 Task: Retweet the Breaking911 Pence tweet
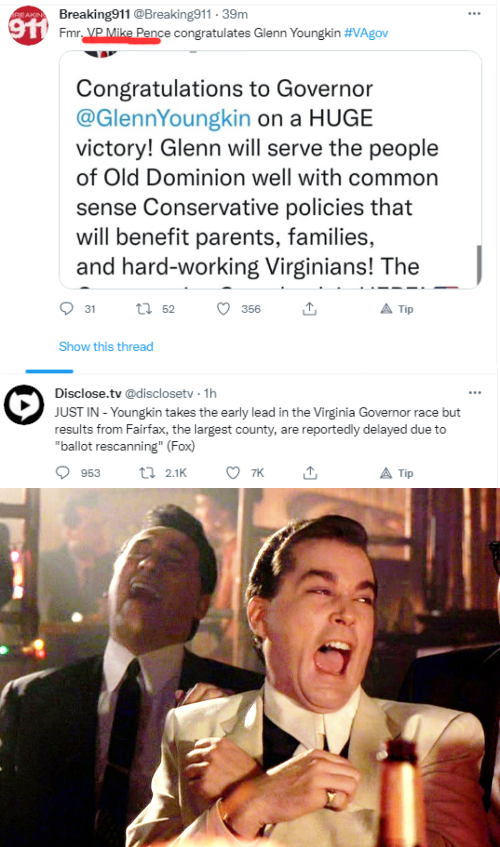click(x=144, y=308)
